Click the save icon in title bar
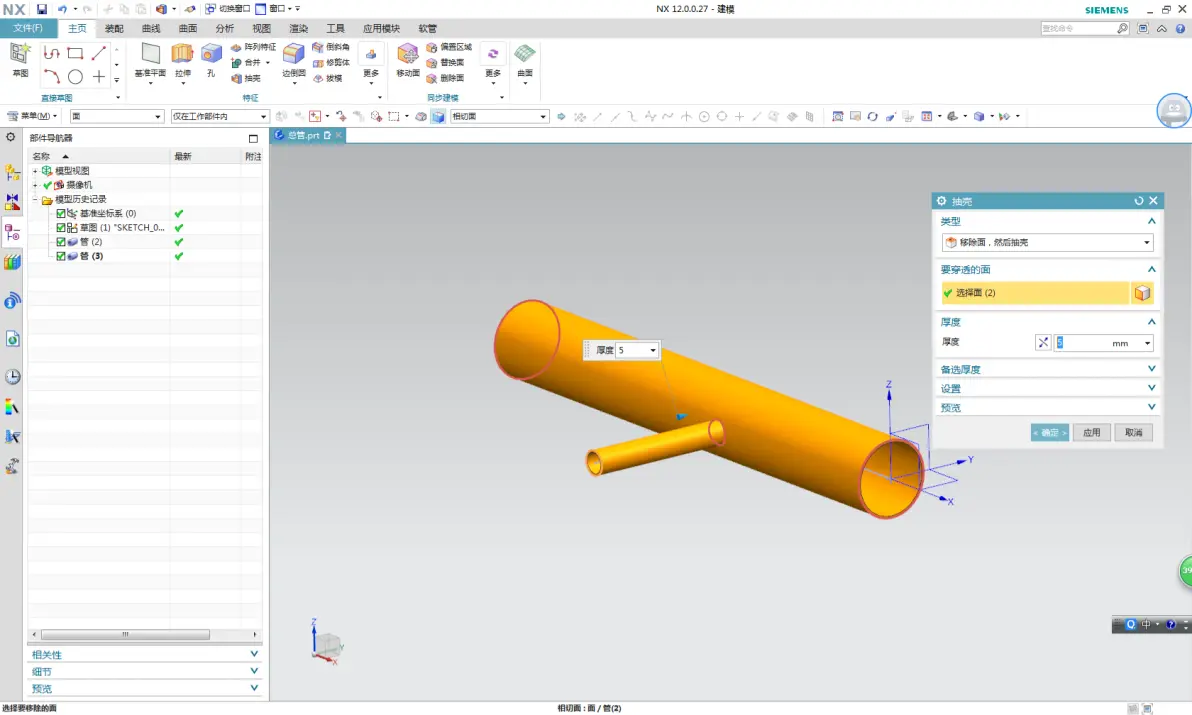 [x=42, y=9]
